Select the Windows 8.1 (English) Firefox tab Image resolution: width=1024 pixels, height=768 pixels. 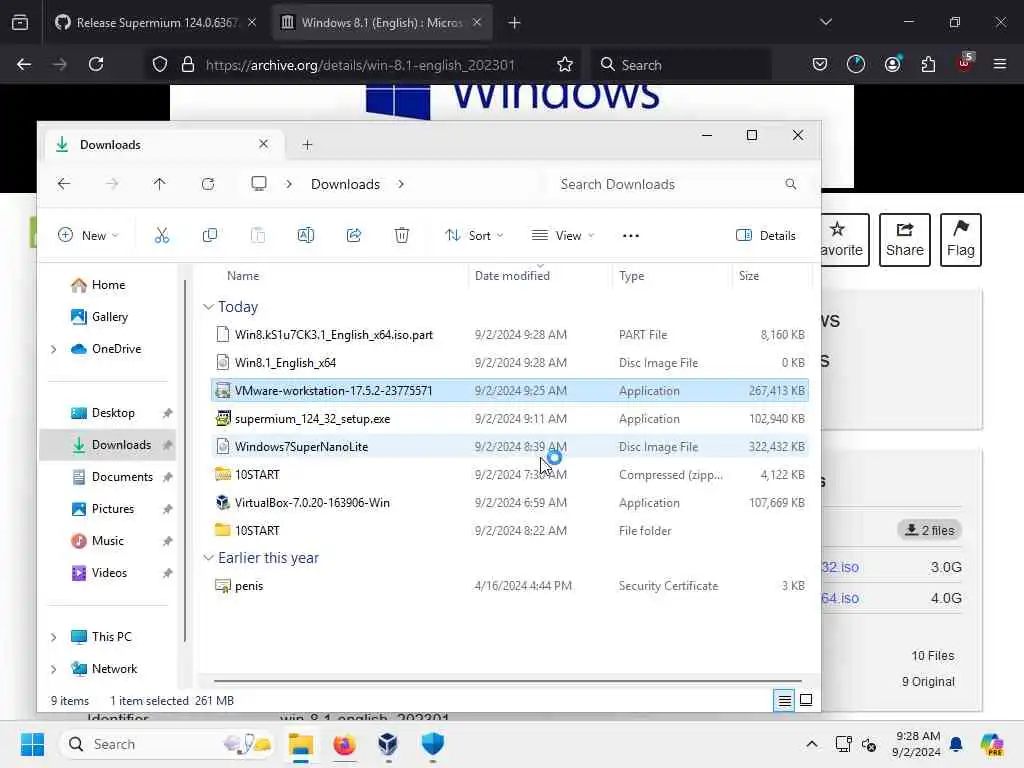383,23
